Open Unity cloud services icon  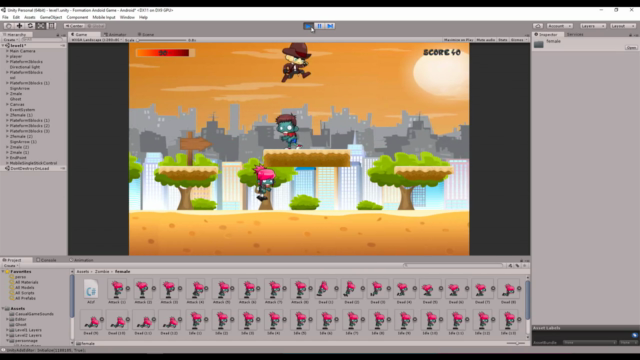point(538,26)
